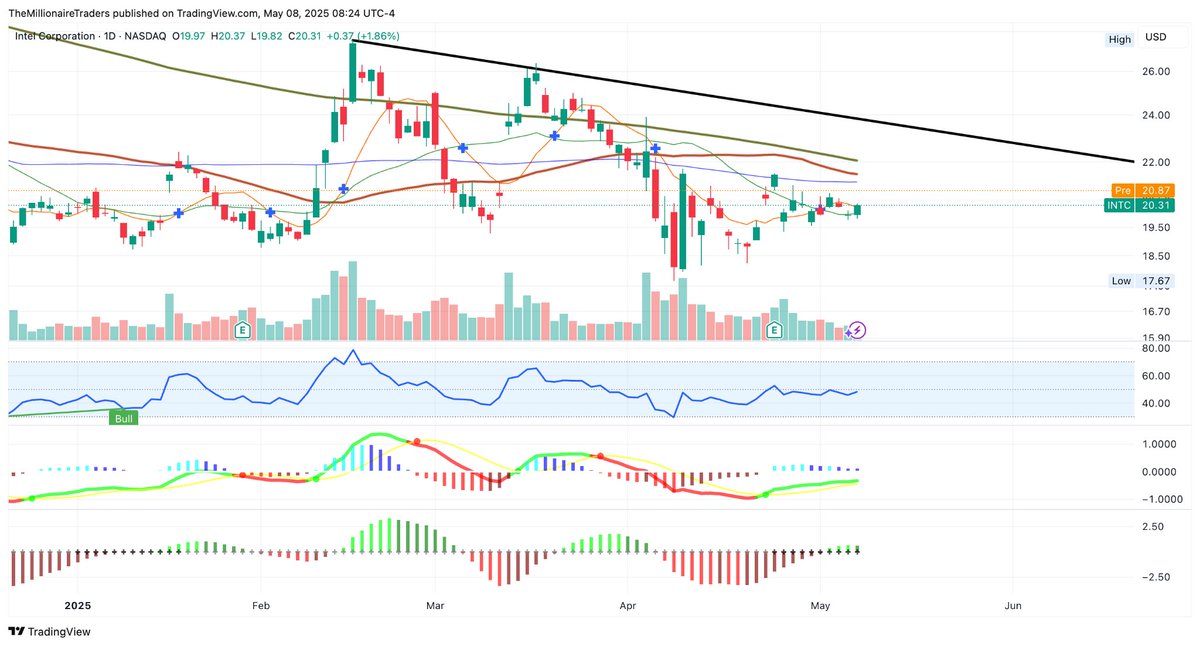This screenshot has height=646, width=1200.
Task: Click the 26.00 price axis label
Action: tap(1157, 72)
